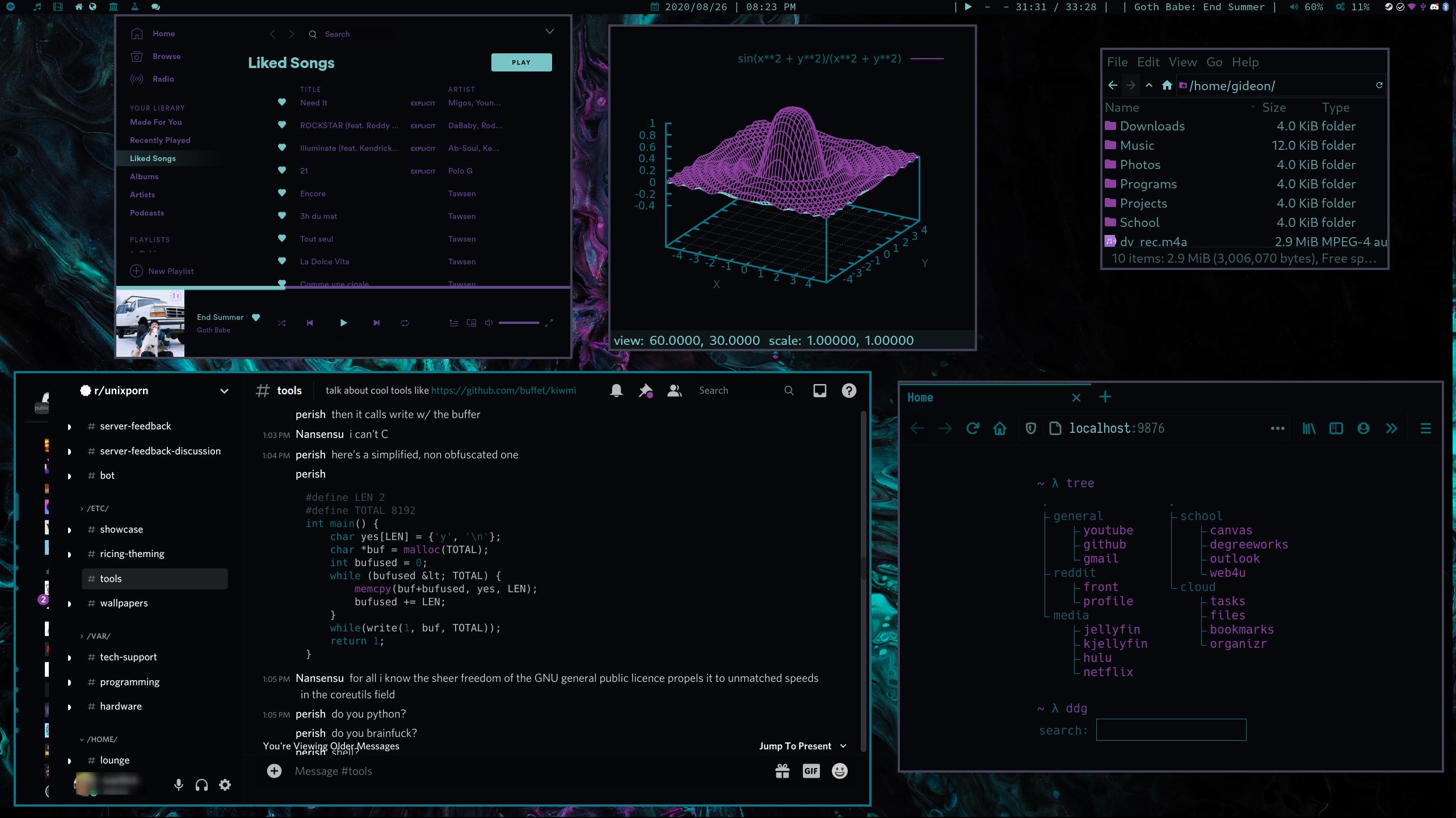Adjust the music player volume slider
Screen dimensions: 1456x818
pyautogui.click(x=519, y=323)
